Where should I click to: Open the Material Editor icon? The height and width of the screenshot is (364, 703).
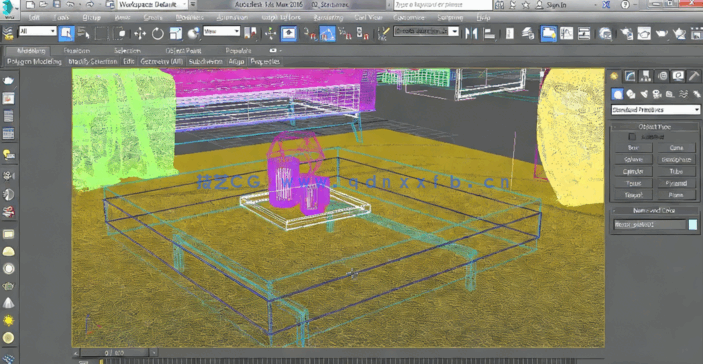(605, 34)
